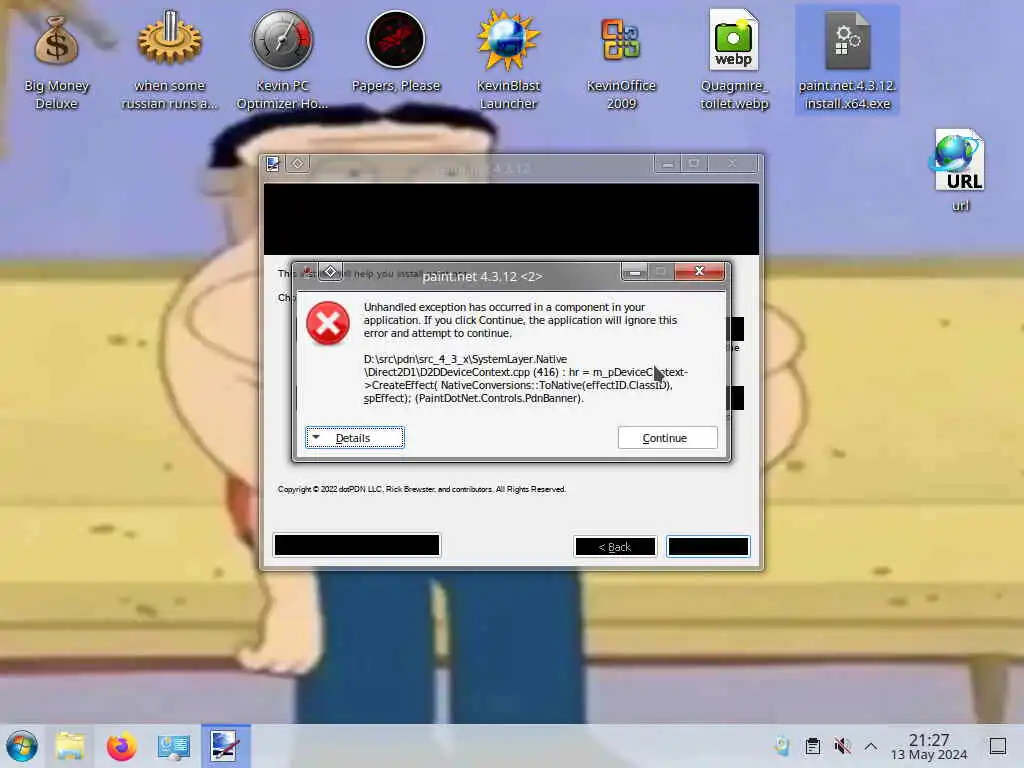Expand hidden system tray icons
The height and width of the screenshot is (768, 1024).
871,746
